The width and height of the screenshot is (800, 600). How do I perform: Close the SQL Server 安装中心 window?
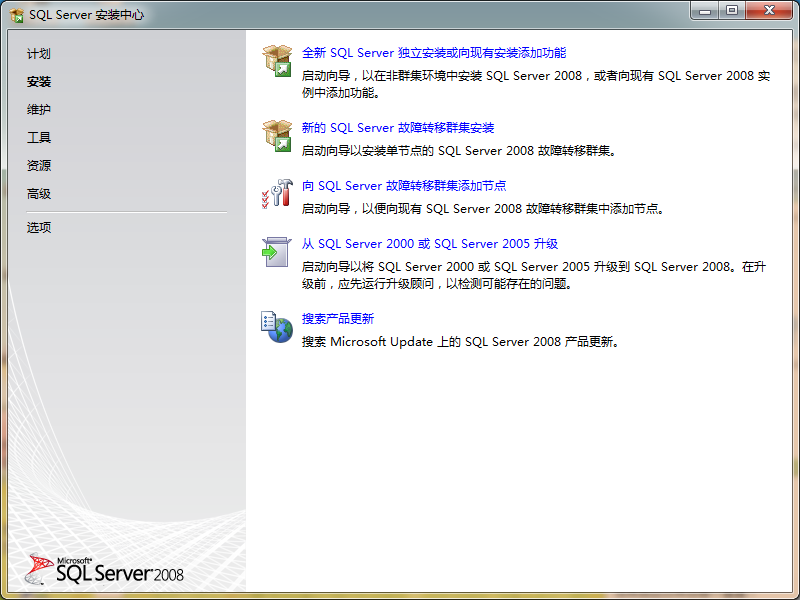(769, 10)
